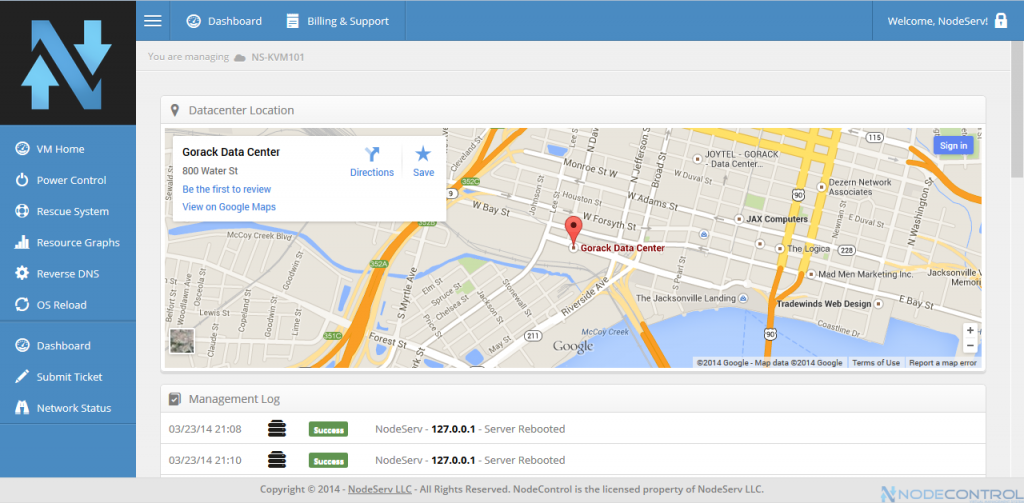1024x503 pixels.
Task: Click the Datacenter Location pin icon in header
Action: [174, 110]
